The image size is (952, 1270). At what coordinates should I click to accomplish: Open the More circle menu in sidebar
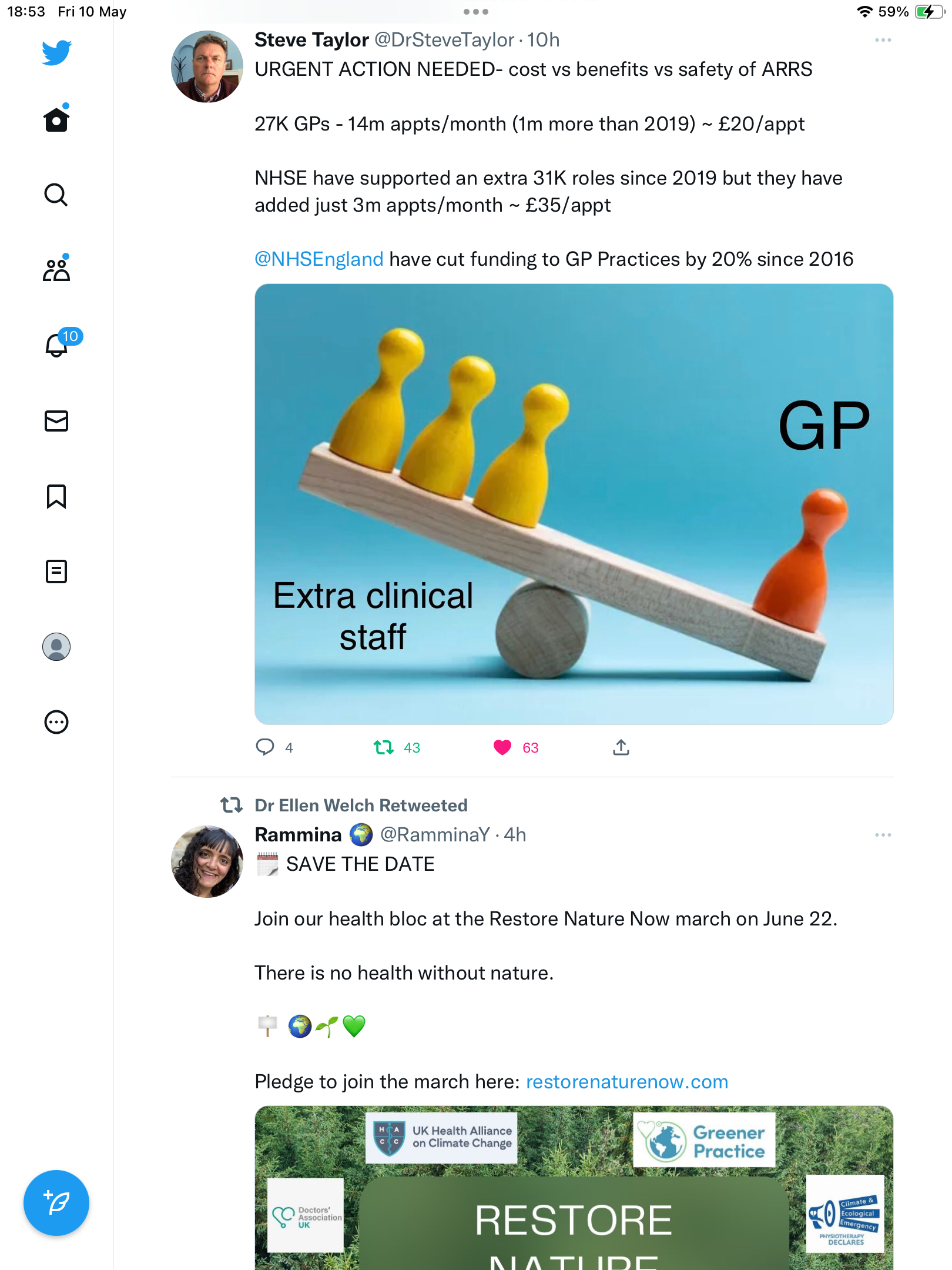coord(56,722)
